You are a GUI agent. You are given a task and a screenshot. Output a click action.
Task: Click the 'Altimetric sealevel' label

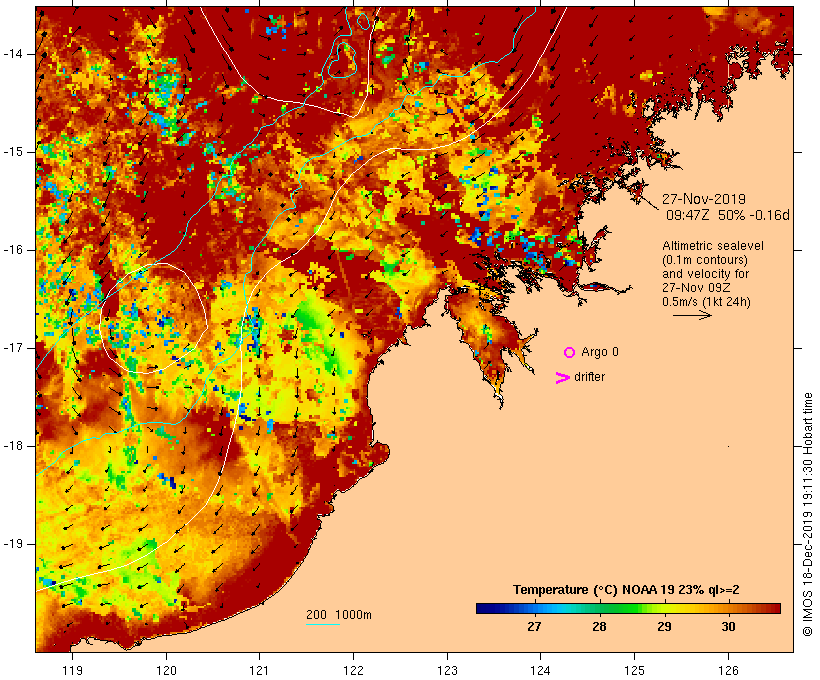(713, 246)
